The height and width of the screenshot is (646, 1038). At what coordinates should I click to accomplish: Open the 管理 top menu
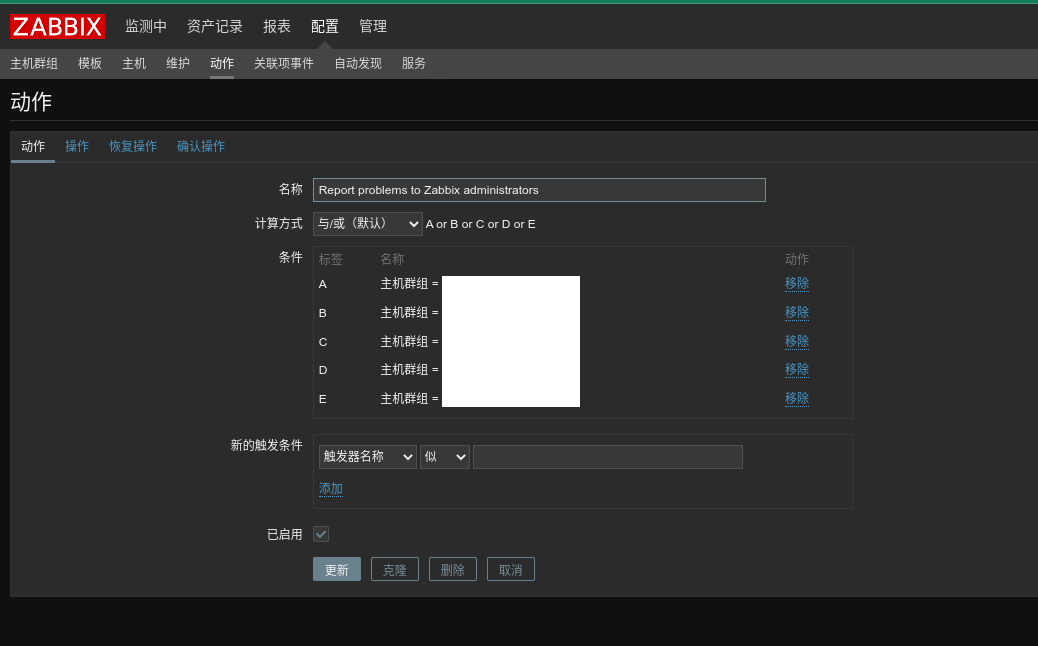[373, 26]
